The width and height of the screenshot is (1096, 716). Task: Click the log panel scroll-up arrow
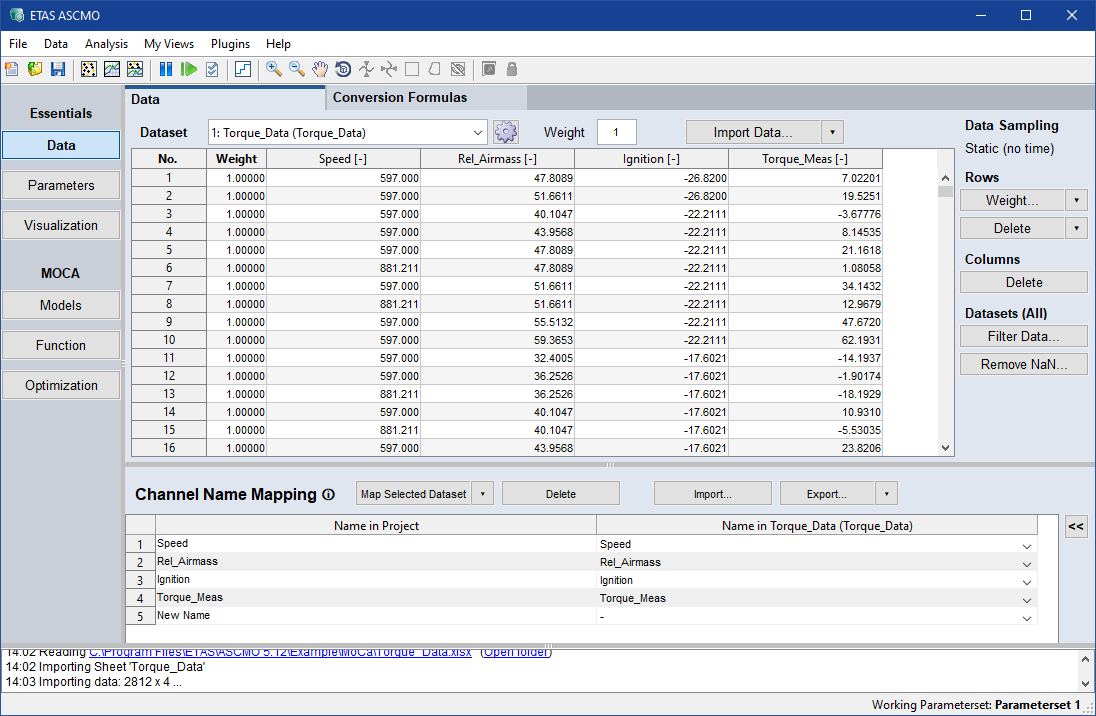(x=1085, y=659)
